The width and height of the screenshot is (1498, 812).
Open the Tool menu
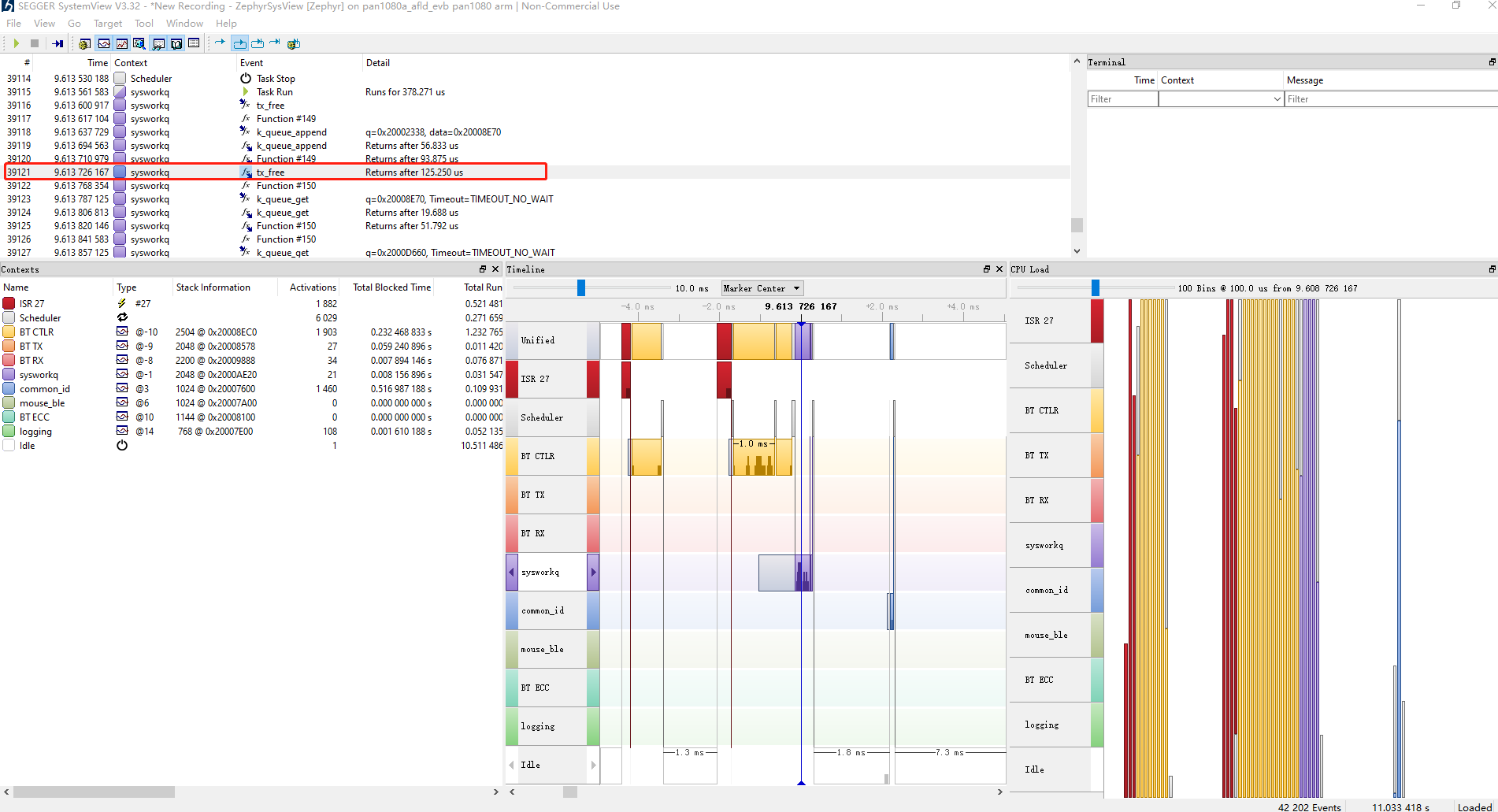pyautogui.click(x=143, y=24)
